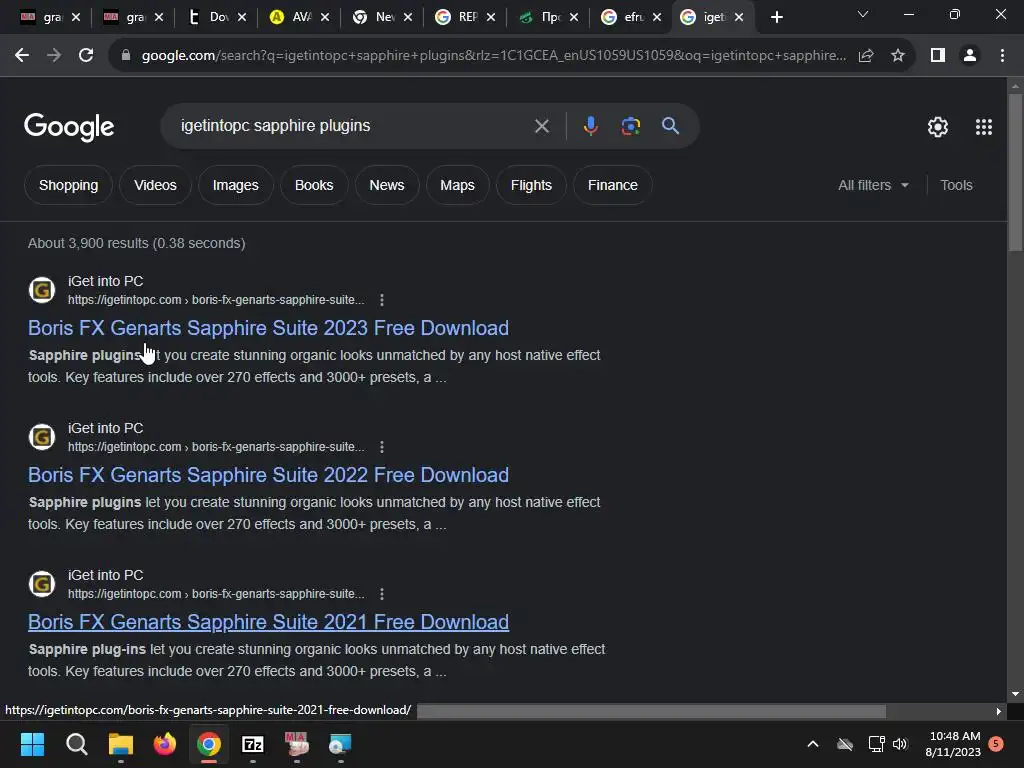Go back to the previous page
The height and width of the screenshot is (768, 1024).
22,56
